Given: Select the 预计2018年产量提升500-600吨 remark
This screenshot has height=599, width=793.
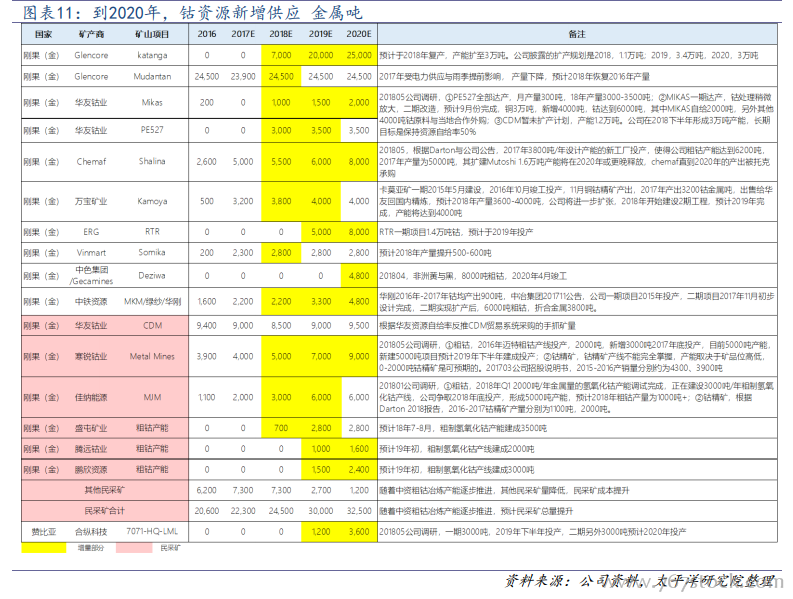Looking at the screenshot, I should [435, 253].
